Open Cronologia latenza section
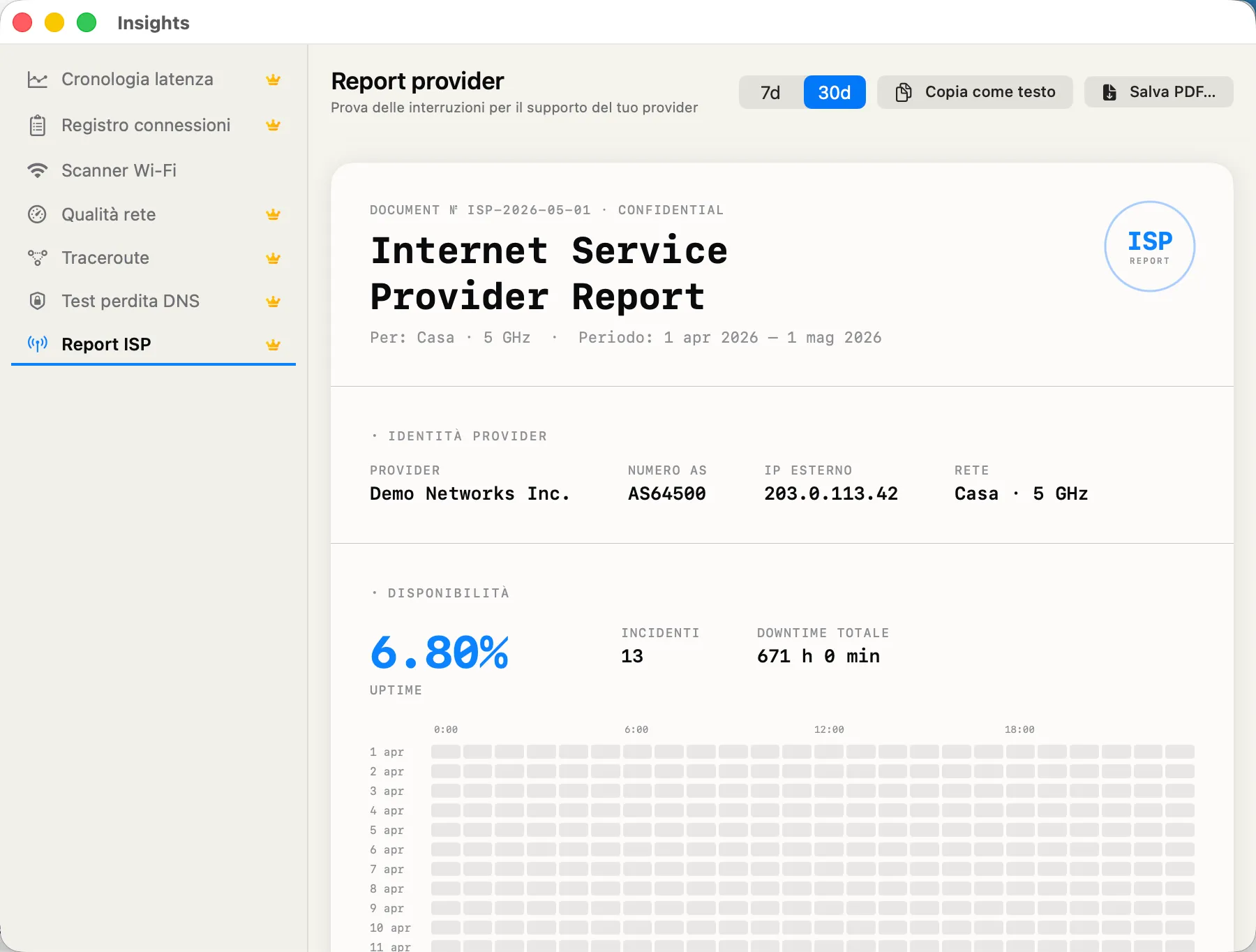Screen dimensions: 1256x952 pyautogui.click(x=154, y=80)
